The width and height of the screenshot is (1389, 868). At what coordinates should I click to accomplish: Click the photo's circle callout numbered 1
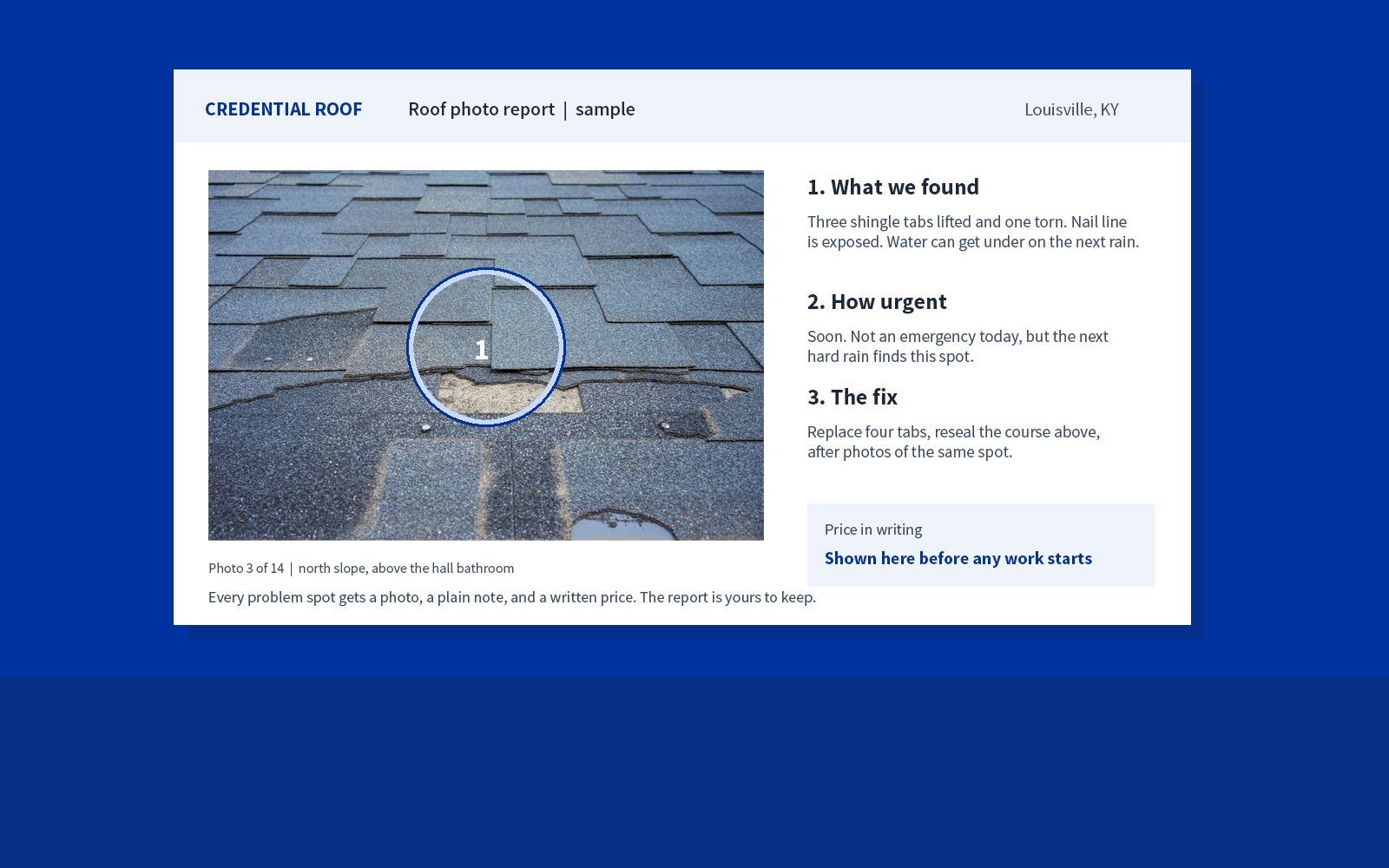point(486,347)
